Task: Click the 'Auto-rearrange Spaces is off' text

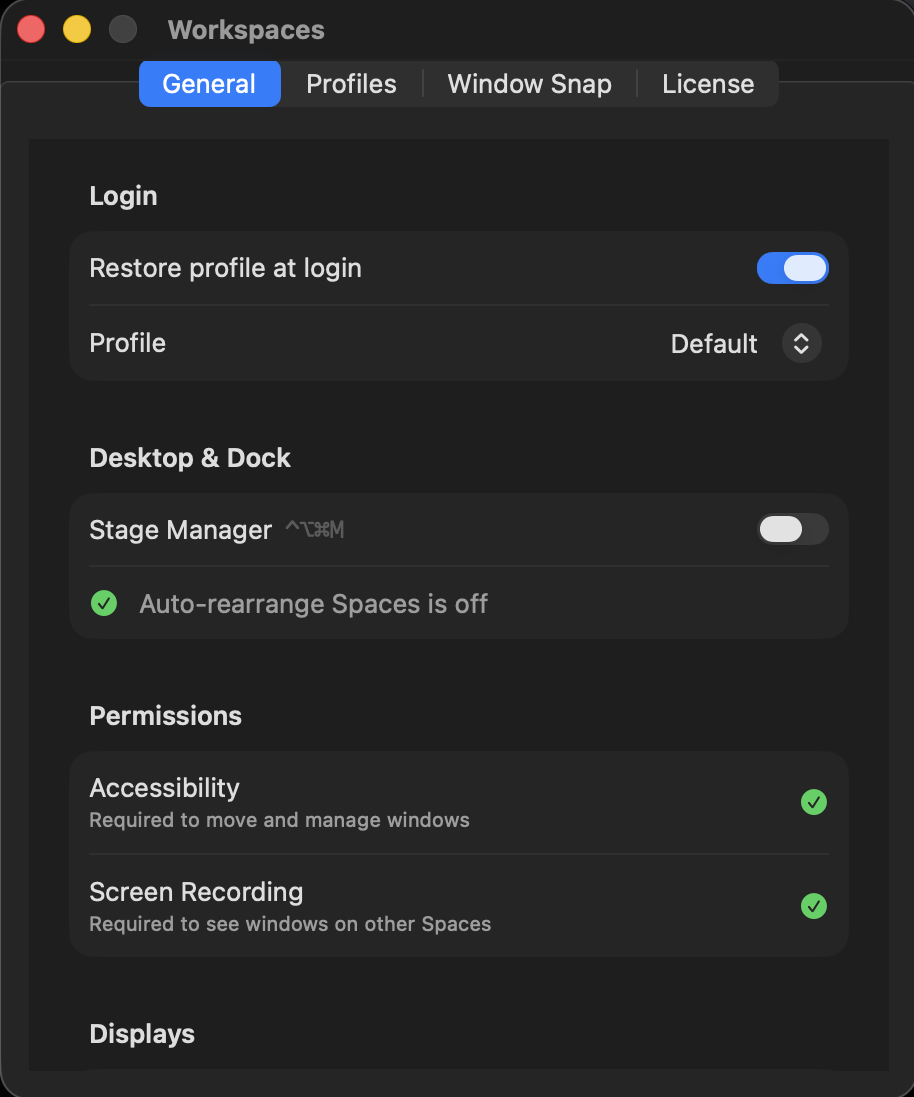Action: (314, 604)
